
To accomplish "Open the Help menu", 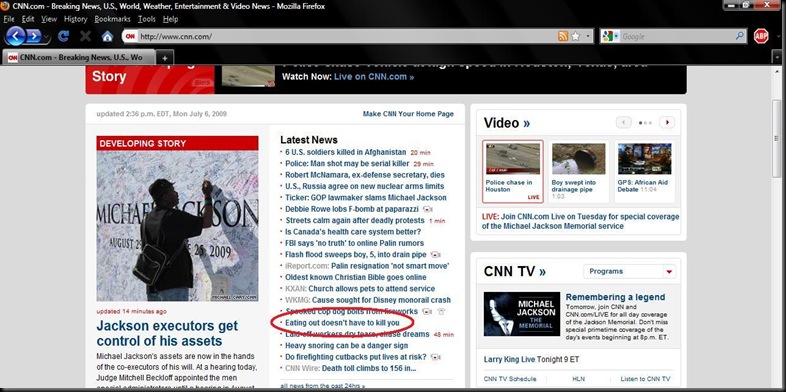I will (x=170, y=19).
